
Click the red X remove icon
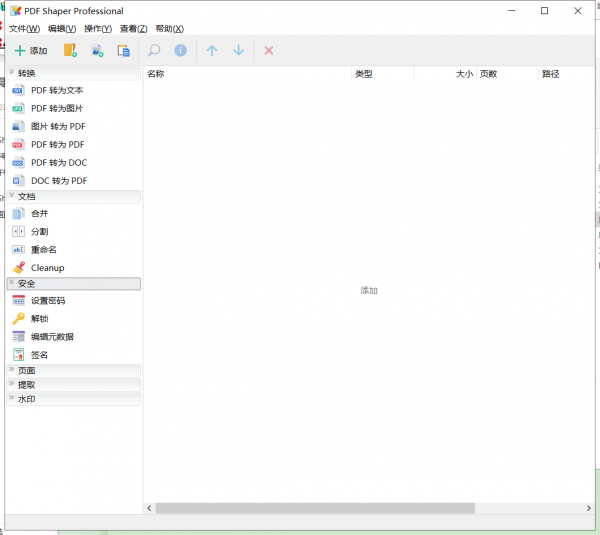pos(269,50)
